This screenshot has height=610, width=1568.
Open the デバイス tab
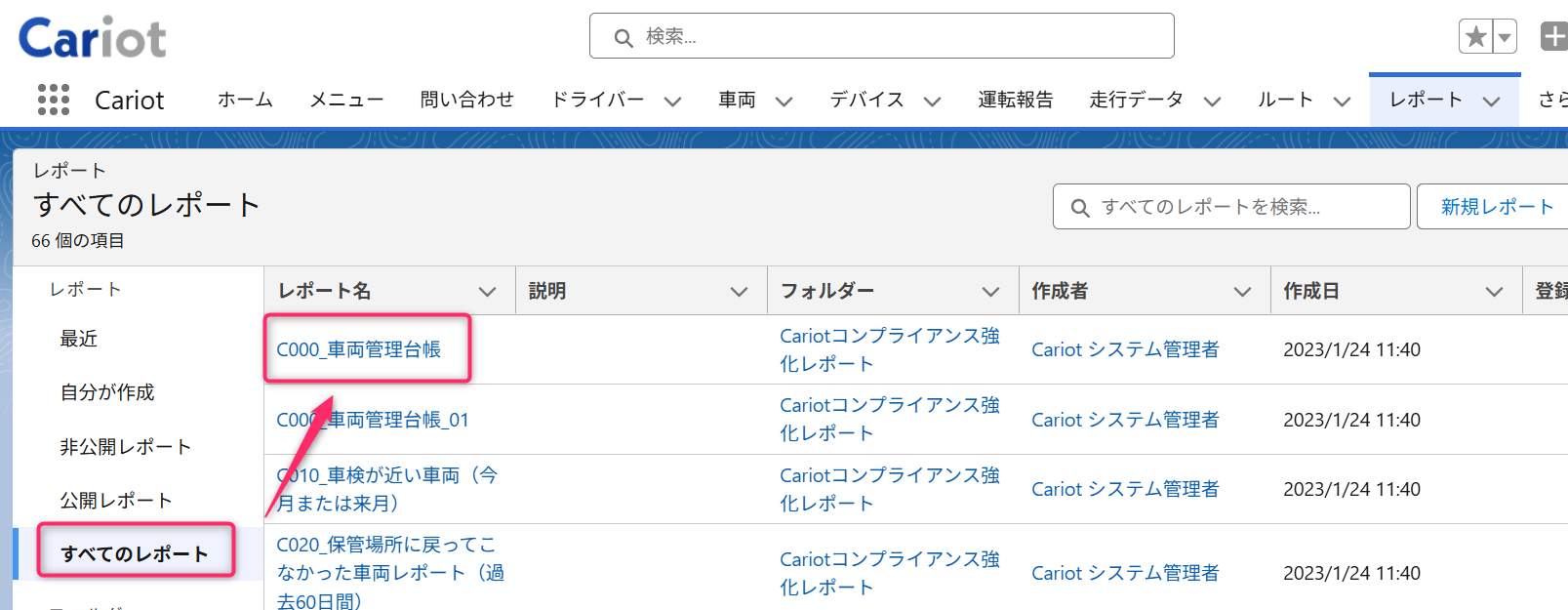866,100
